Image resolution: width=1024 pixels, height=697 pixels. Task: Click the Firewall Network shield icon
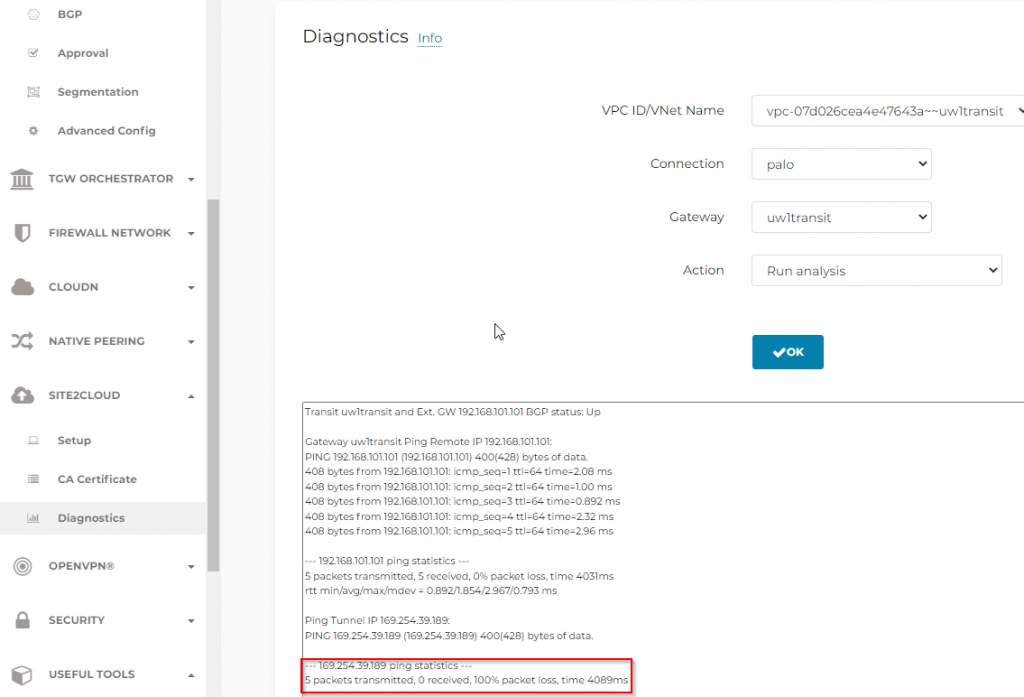(22, 233)
